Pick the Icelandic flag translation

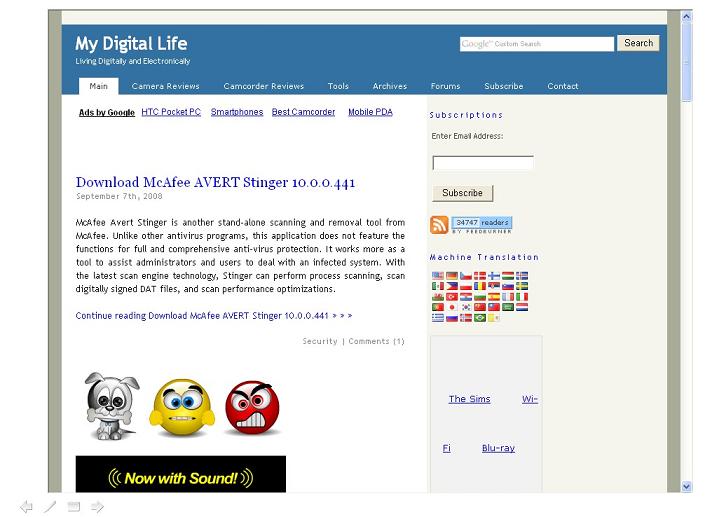522,276
